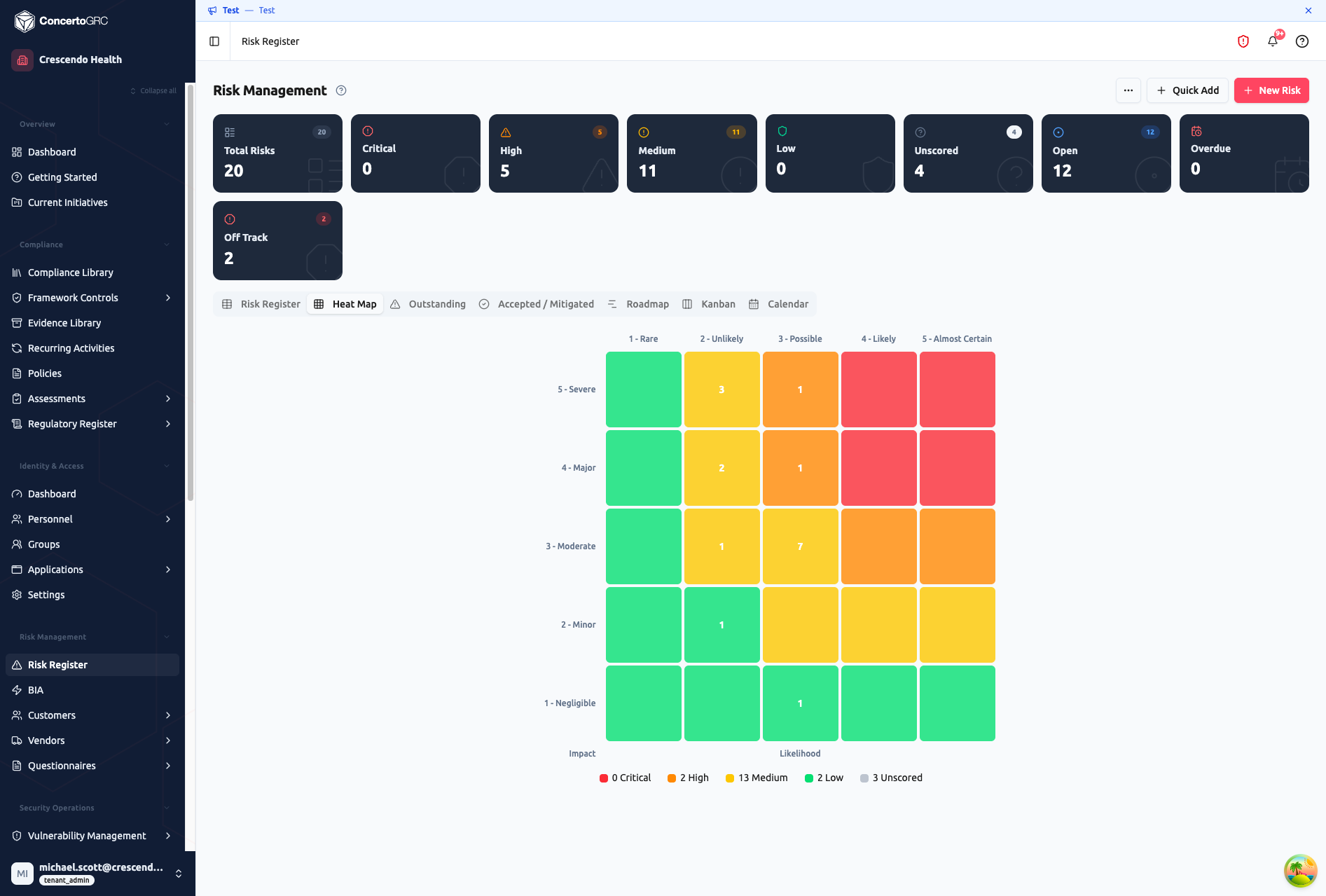Click heat map cell Moderate/Possible showing 7
This screenshot has height=896, width=1326.
(800, 546)
